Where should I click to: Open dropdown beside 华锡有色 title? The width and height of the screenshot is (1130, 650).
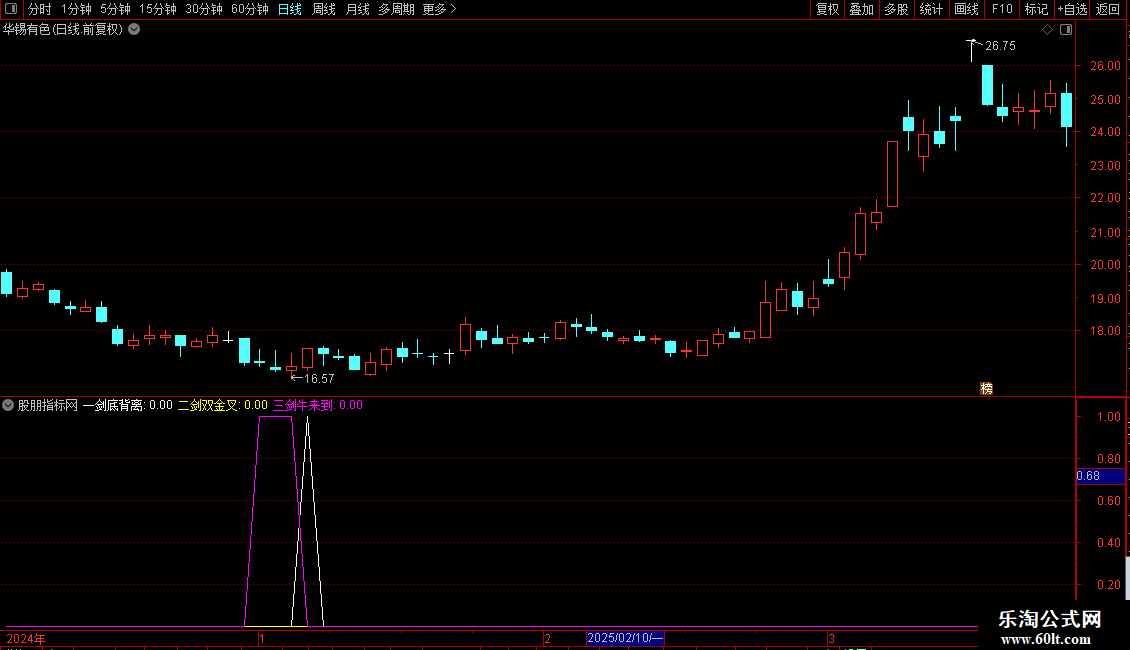point(134,30)
